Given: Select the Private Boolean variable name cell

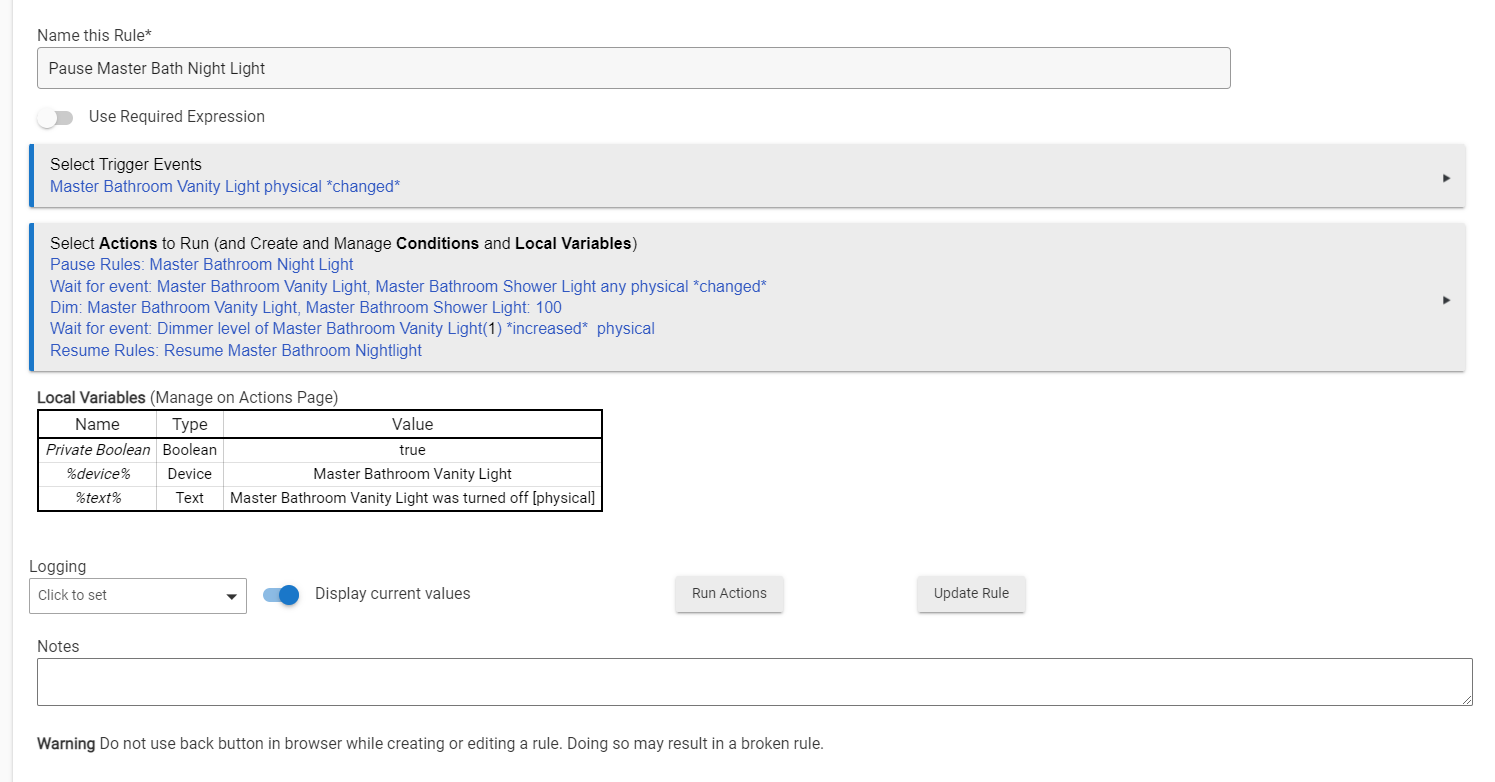Looking at the screenshot, I should [x=98, y=450].
